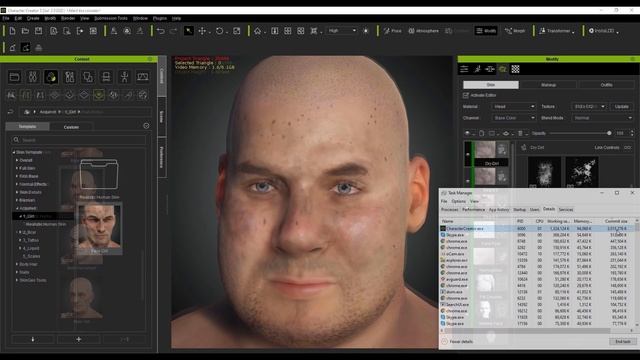Open the Plugins menu
This screenshot has width=640, height=360.
160,18
